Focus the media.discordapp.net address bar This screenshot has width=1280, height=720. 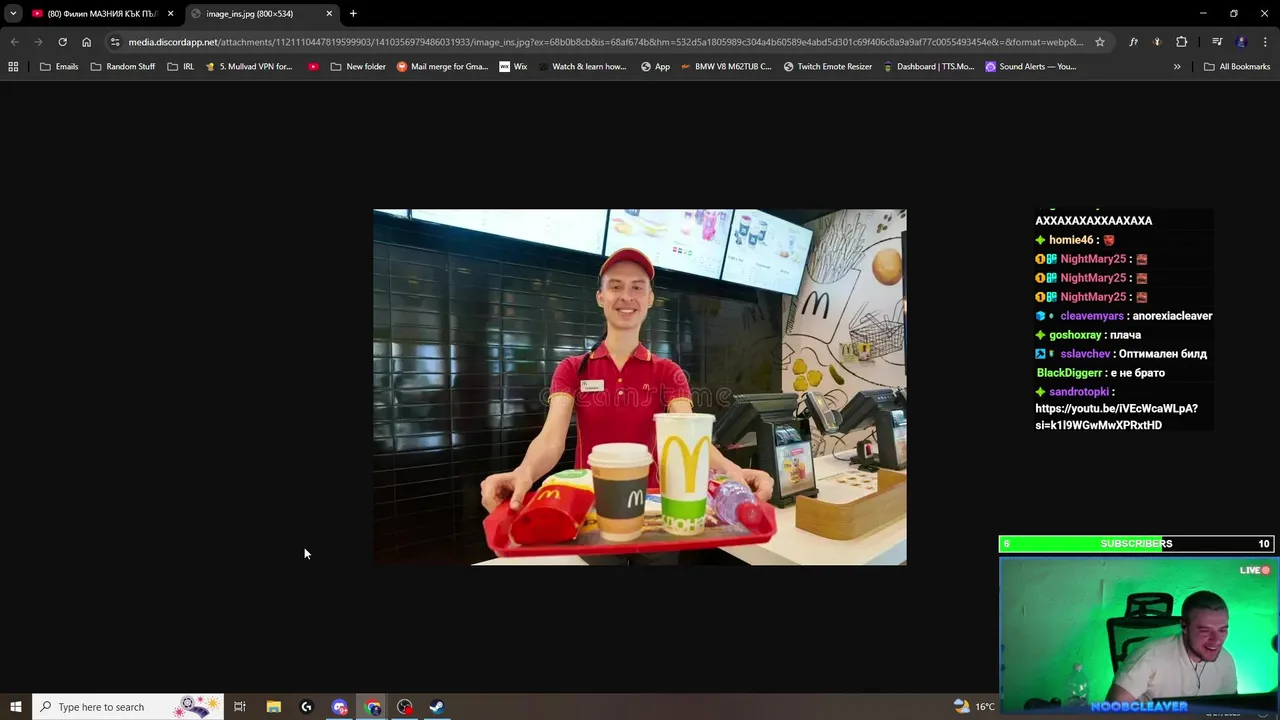[605, 42]
